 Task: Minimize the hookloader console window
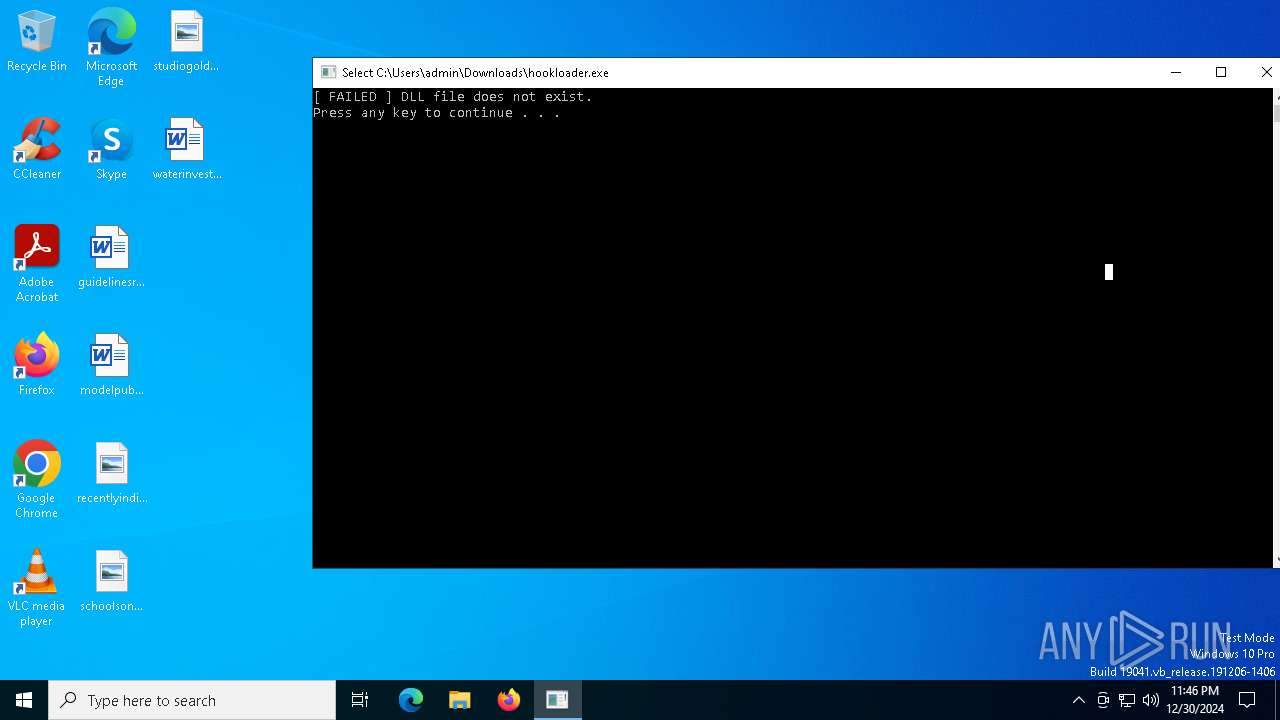click(1176, 72)
